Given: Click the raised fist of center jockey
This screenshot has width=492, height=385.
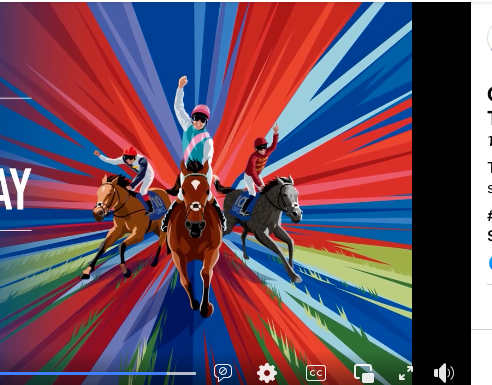Looking at the screenshot, I should pos(183,81).
